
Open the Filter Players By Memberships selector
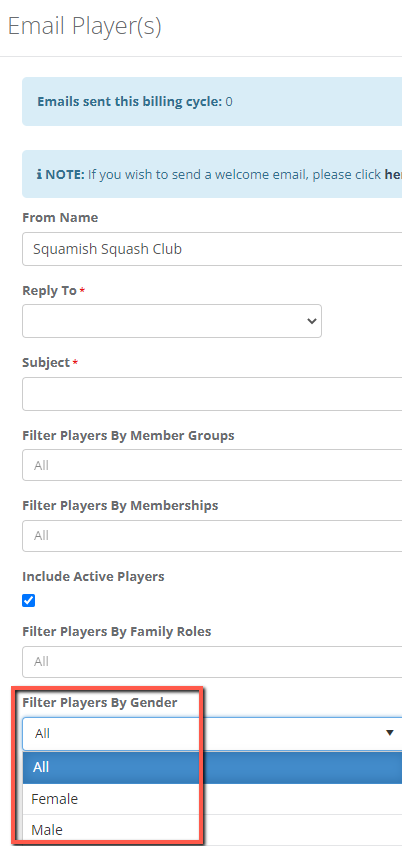pyautogui.click(x=212, y=536)
